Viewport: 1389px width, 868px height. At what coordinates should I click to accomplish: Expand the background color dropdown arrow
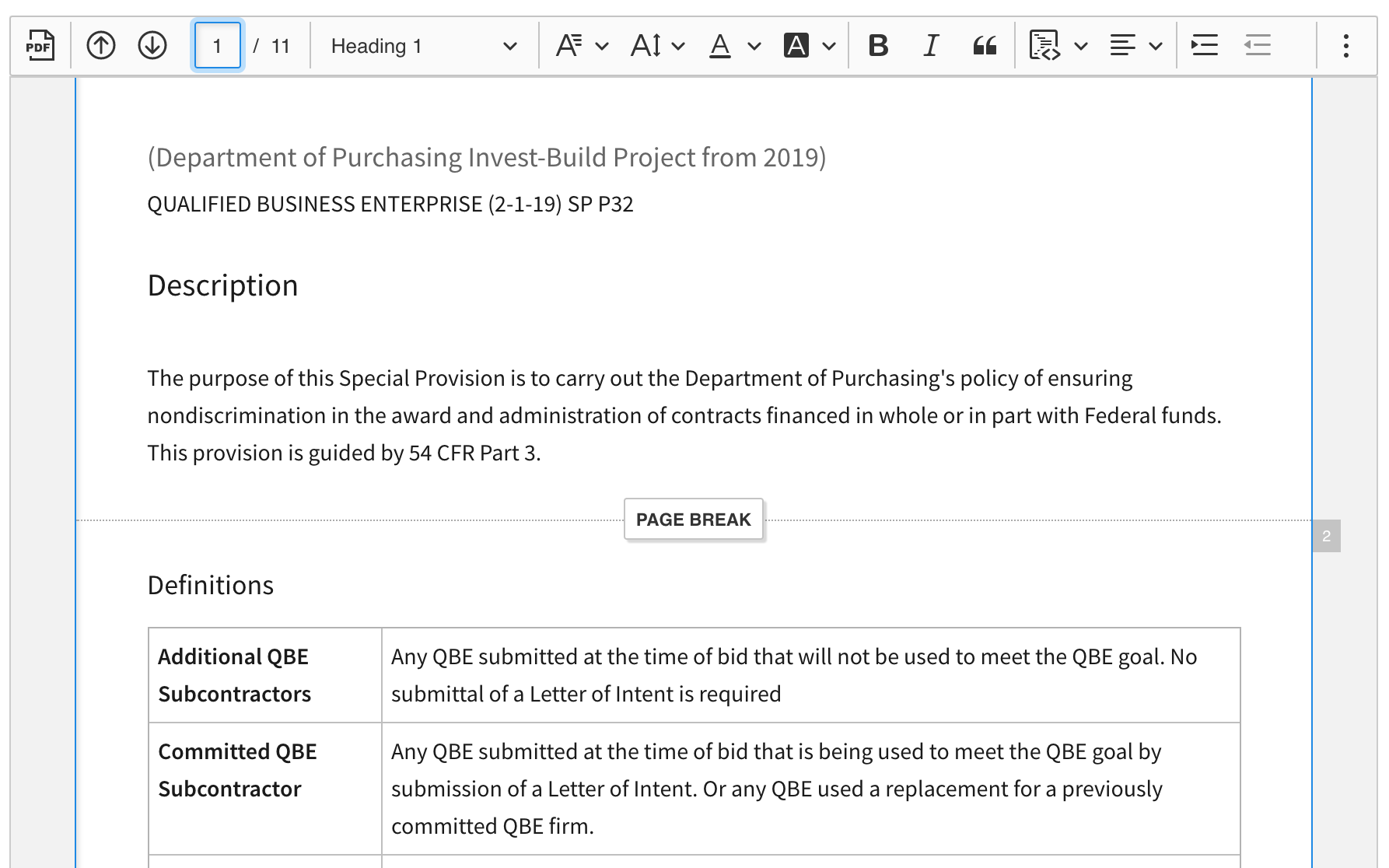(829, 46)
